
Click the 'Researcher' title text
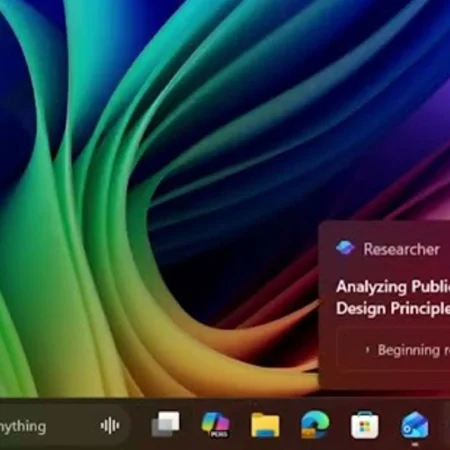tap(401, 249)
